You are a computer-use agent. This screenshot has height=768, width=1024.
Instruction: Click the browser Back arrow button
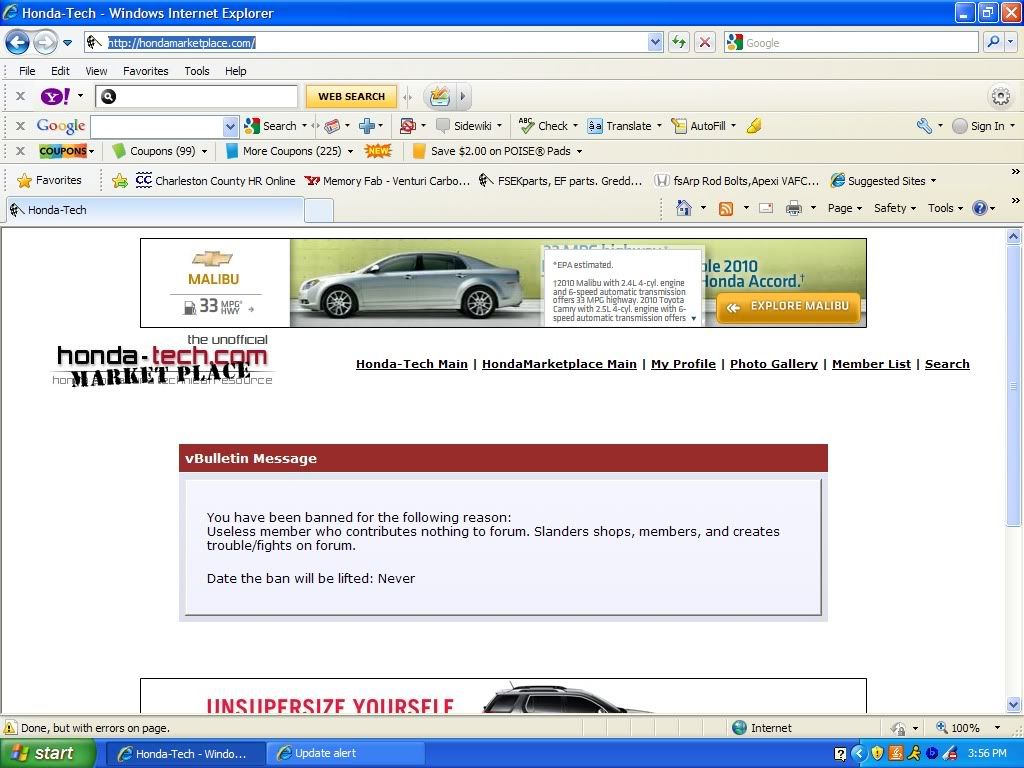click(x=17, y=42)
